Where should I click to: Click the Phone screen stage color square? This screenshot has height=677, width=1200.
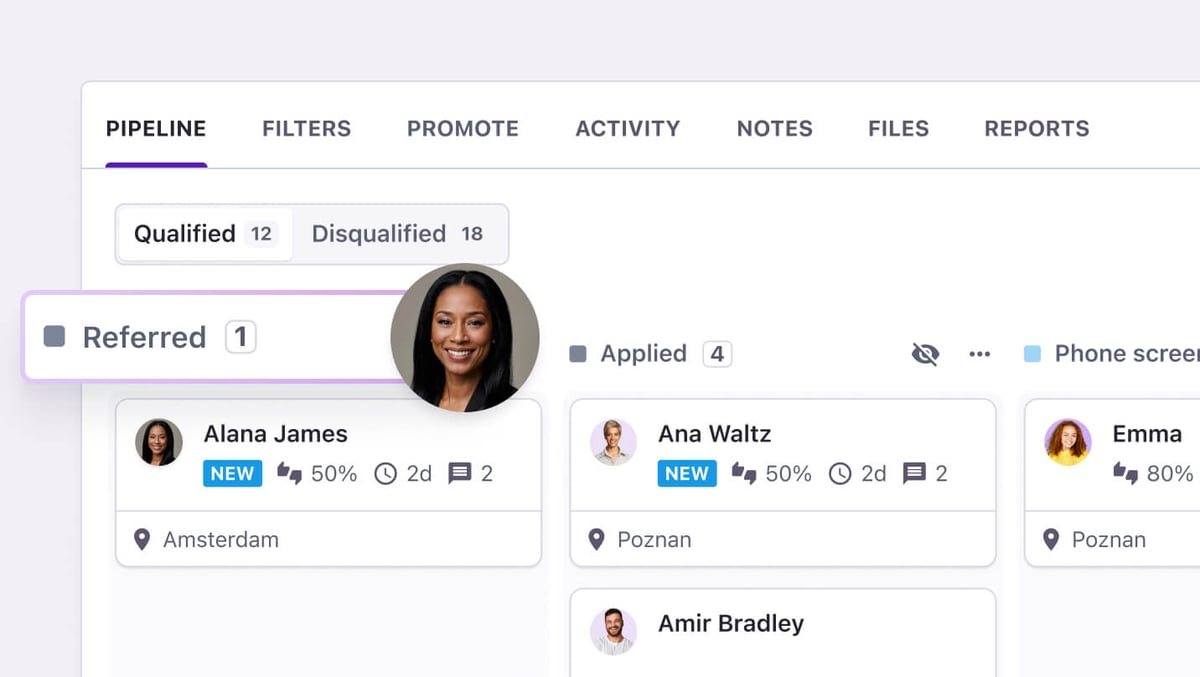click(1033, 354)
